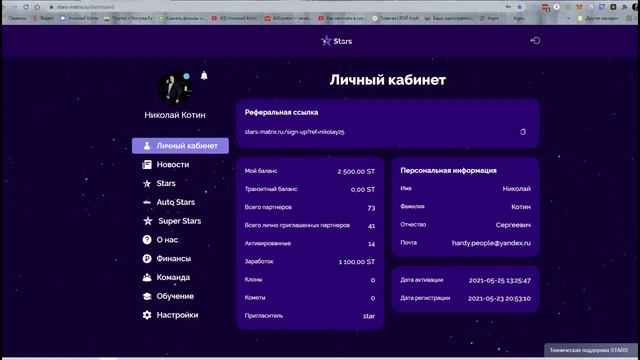640x360 pixels.
Task: Open the О нас page
Action: point(167,240)
